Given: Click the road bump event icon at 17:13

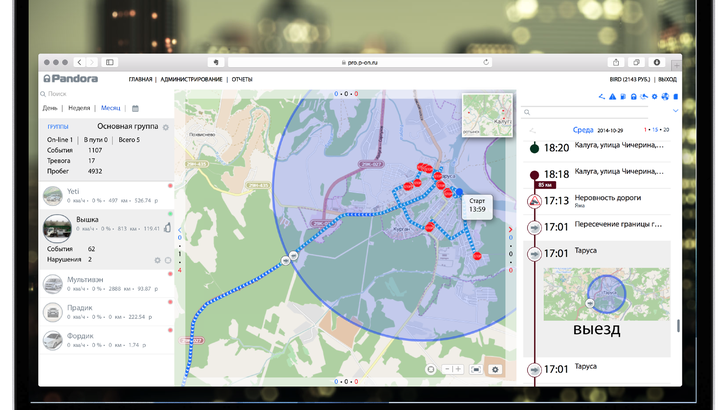Looking at the screenshot, I should 534,201.
